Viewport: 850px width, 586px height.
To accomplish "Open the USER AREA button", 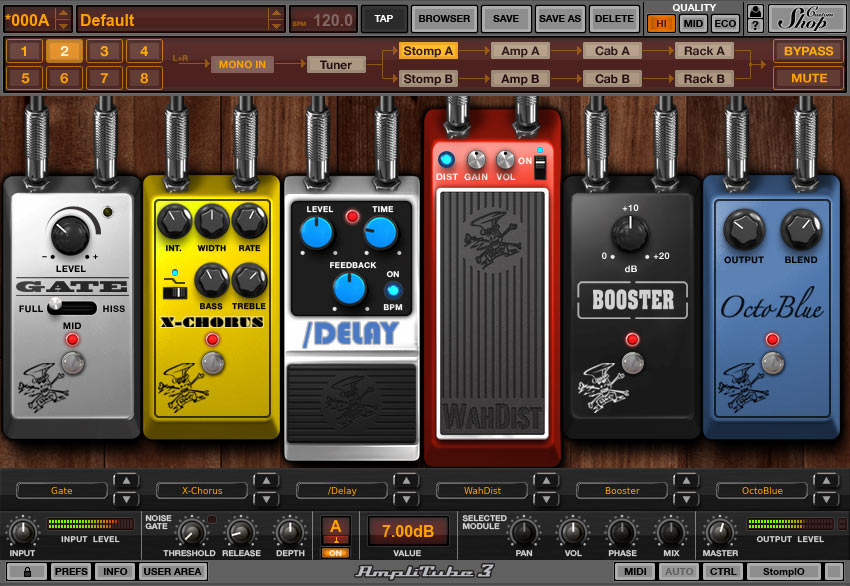I will 172,571.
